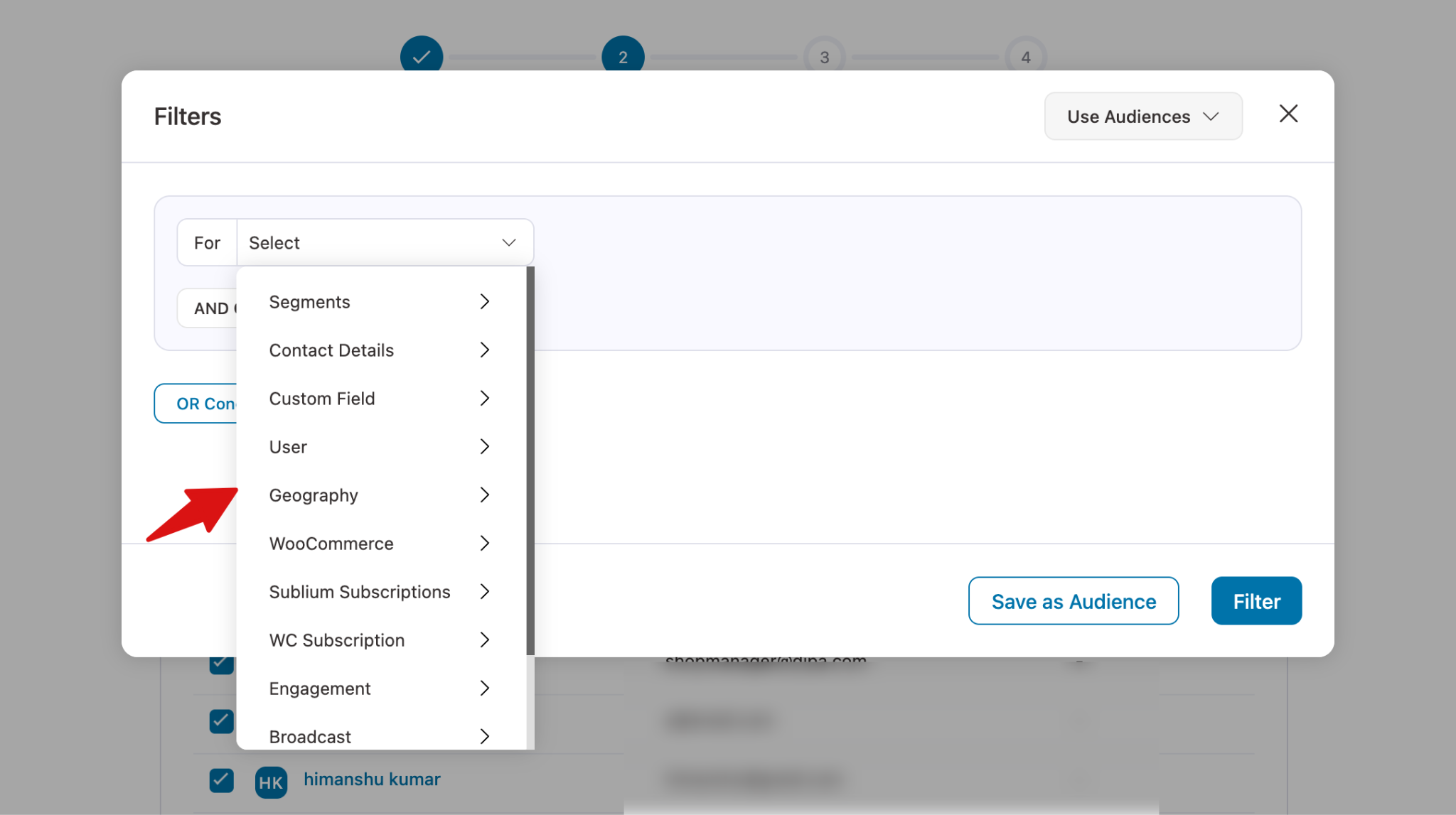The width and height of the screenshot is (1456, 815).
Task: Click step 3 in the progress stepper
Action: [x=825, y=55]
